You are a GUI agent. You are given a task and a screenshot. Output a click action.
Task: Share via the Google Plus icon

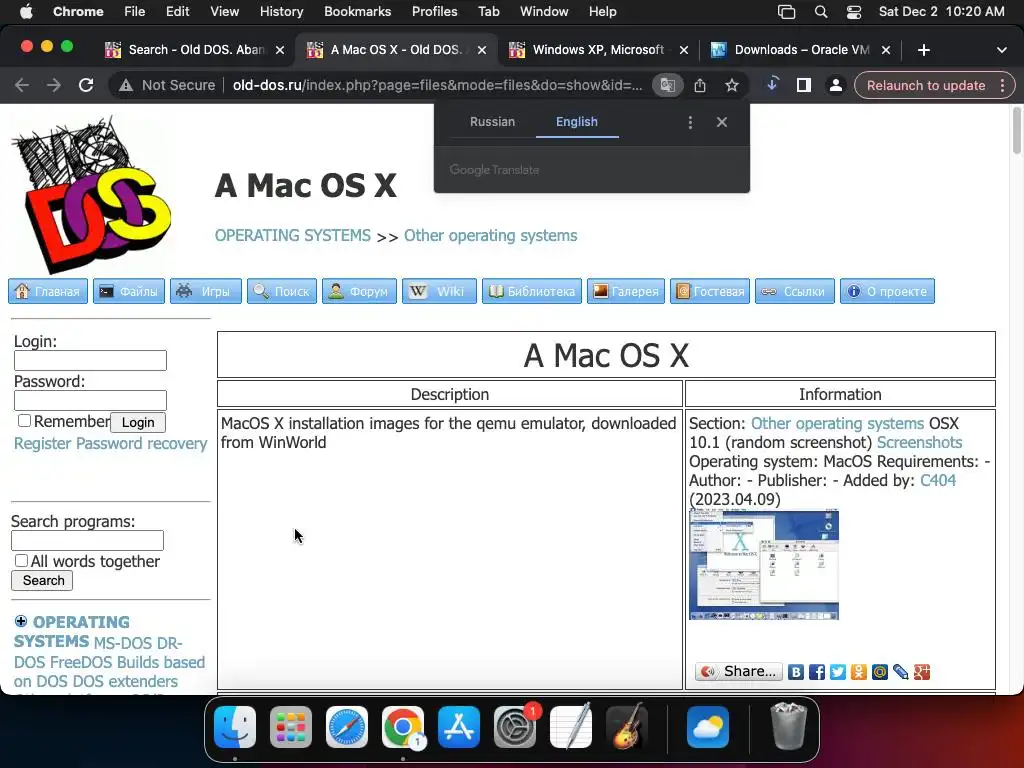(x=921, y=672)
